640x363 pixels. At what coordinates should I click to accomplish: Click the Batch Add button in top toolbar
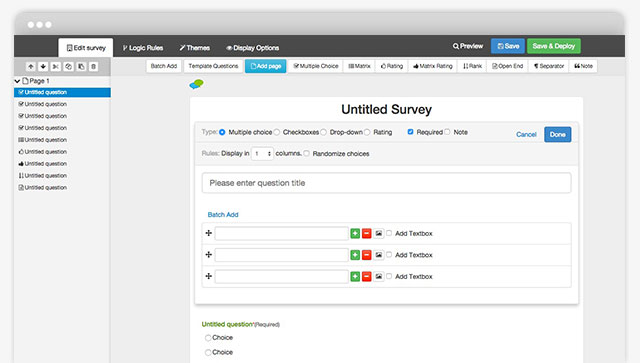(164, 66)
